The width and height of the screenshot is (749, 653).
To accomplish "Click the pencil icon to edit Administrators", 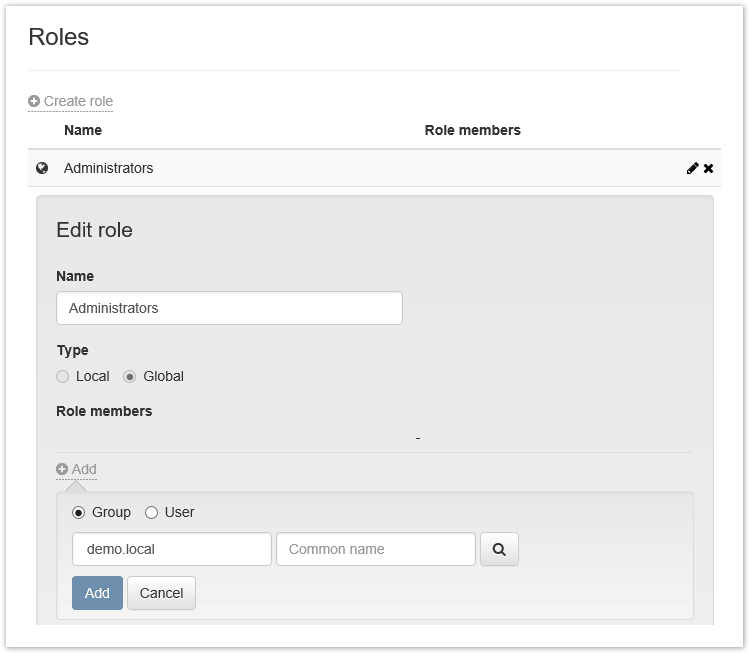I will click(x=692, y=168).
